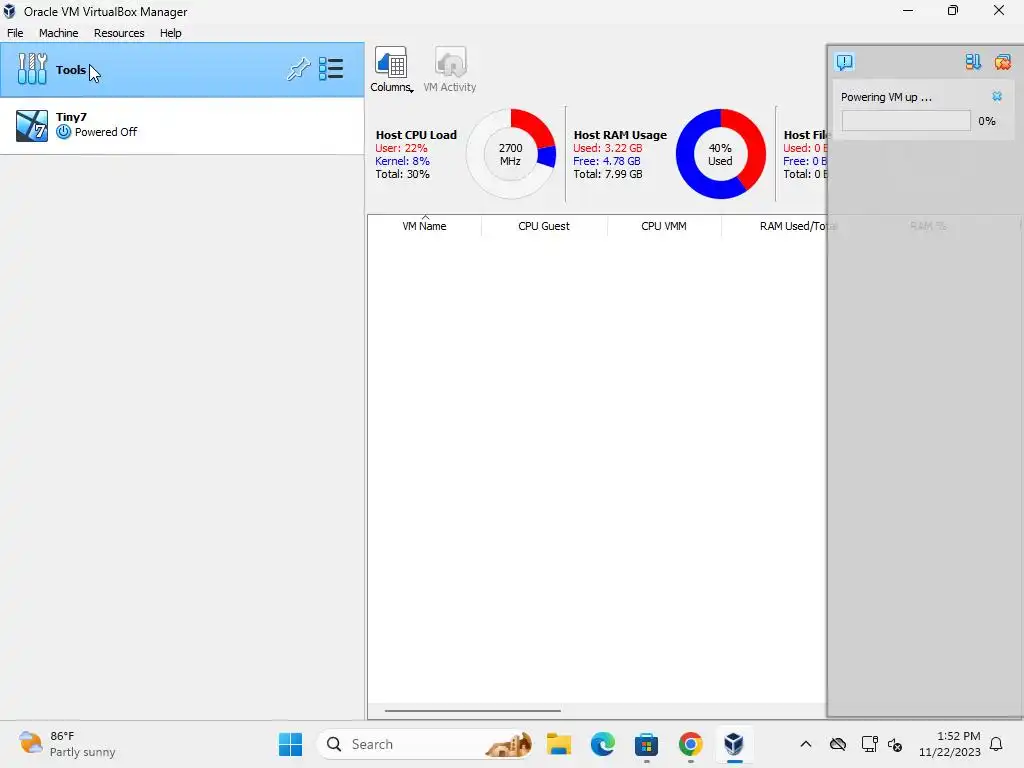
Task: Click the VirtualBox taskbar icon
Action: 734,744
